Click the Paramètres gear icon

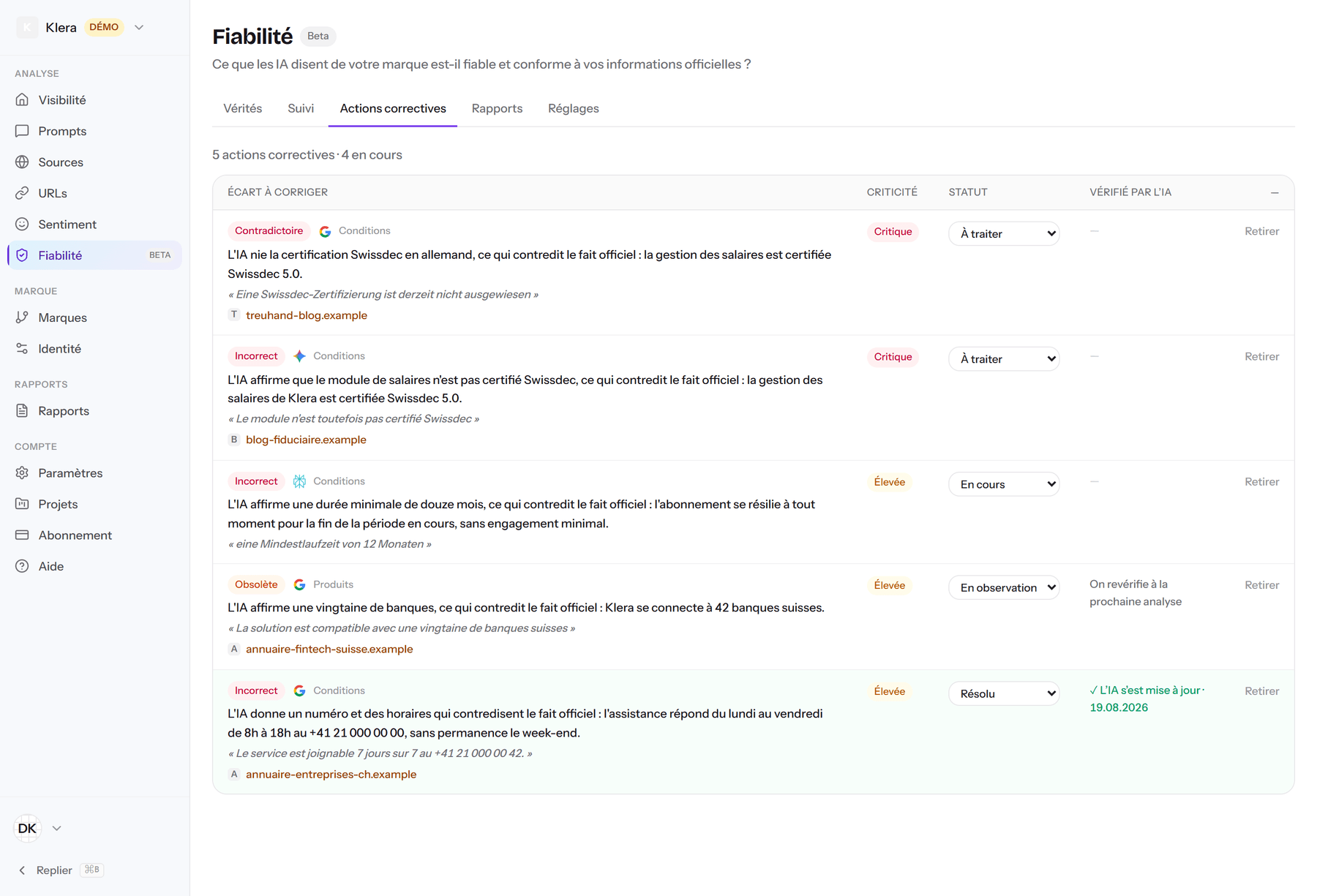(22, 473)
